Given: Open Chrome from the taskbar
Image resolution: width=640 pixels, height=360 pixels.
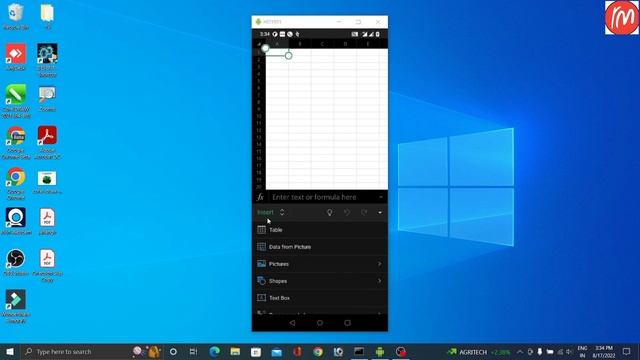Looking at the screenshot, I should pyautogui.click(x=318, y=351).
